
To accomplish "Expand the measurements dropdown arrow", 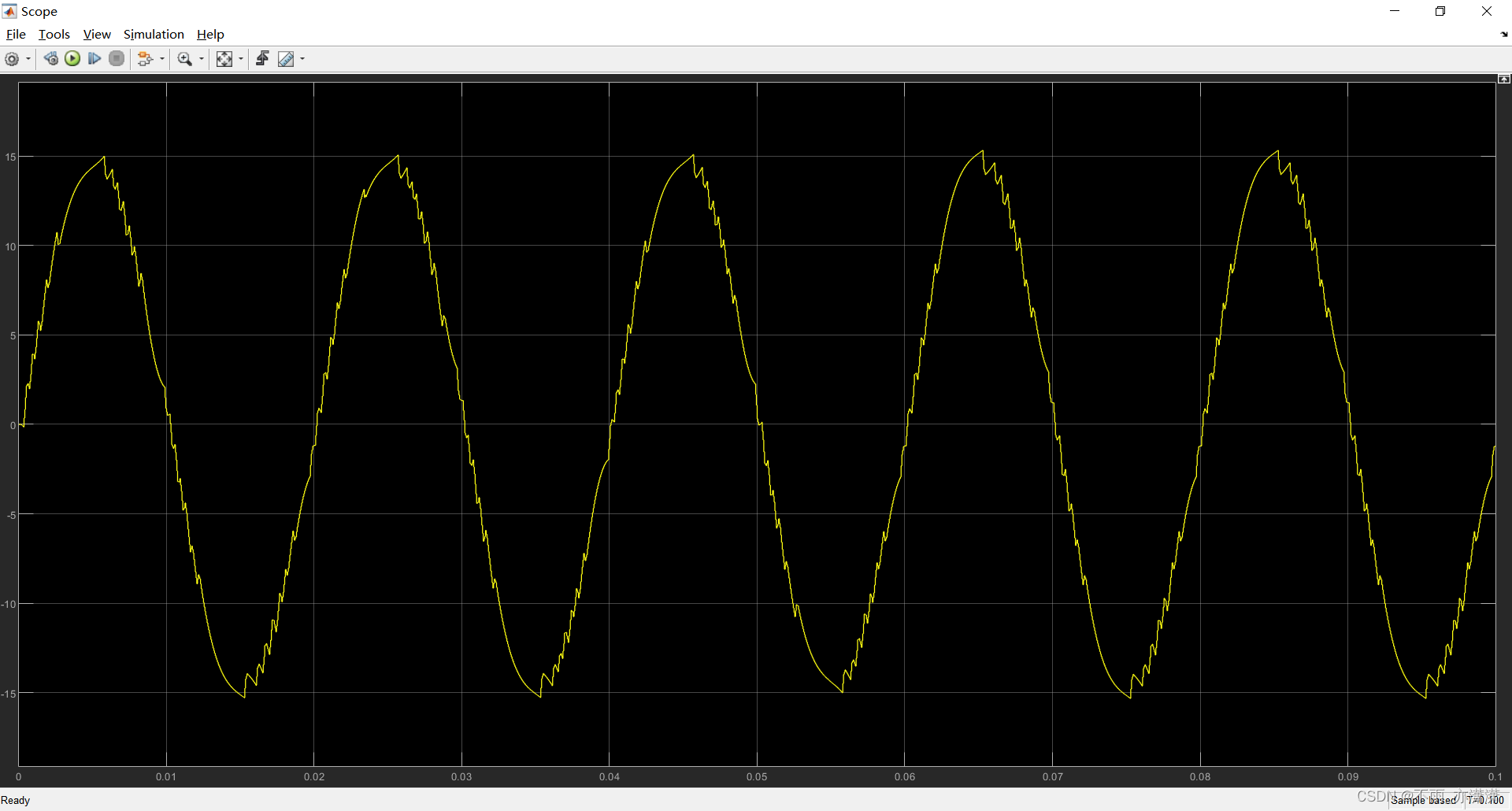I will pyautogui.click(x=302, y=59).
